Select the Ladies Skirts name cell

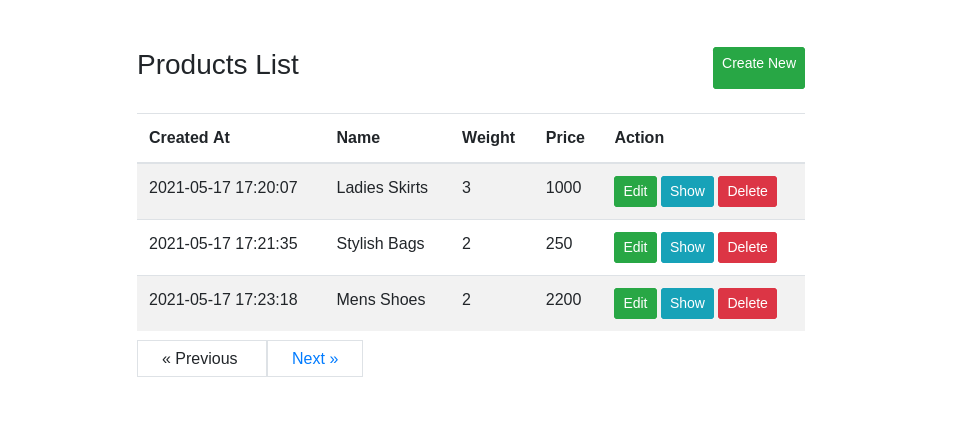coord(382,188)
